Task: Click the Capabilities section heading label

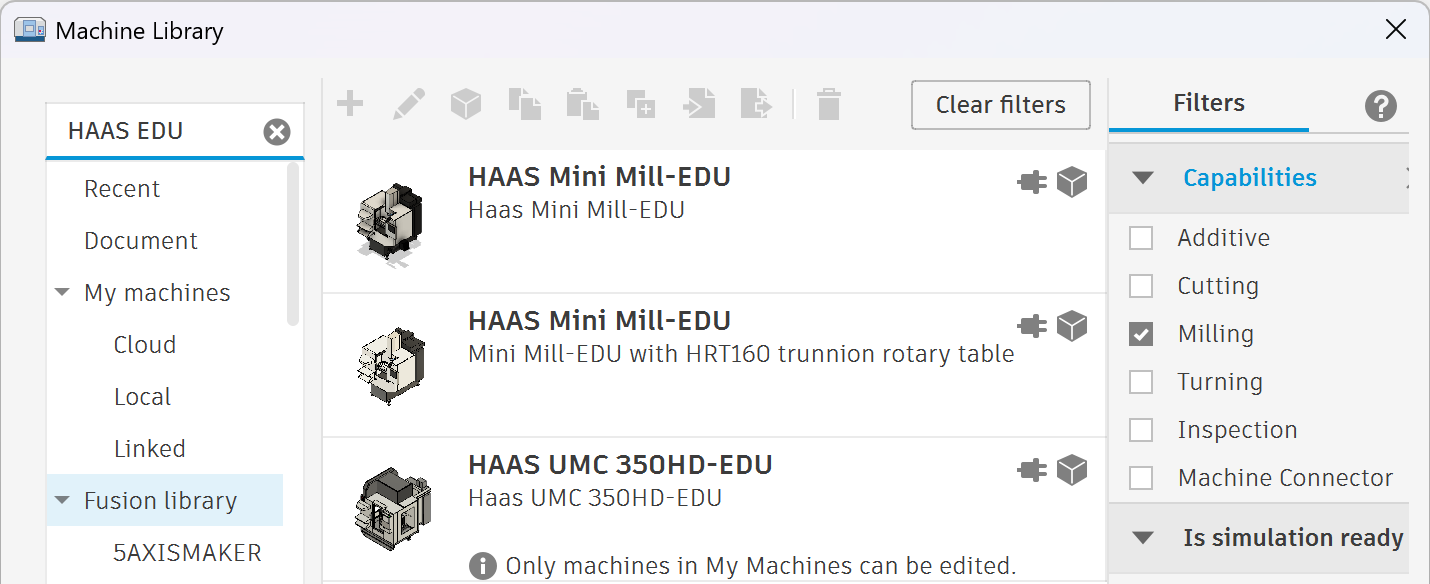Action: pos(1250,178)
